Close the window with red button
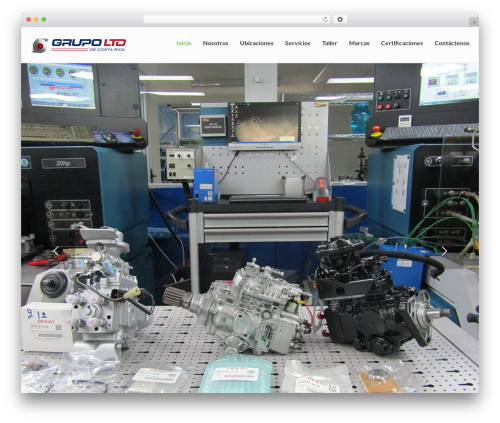The width and height of the screenshot is (500, 423). coord(29,19)
